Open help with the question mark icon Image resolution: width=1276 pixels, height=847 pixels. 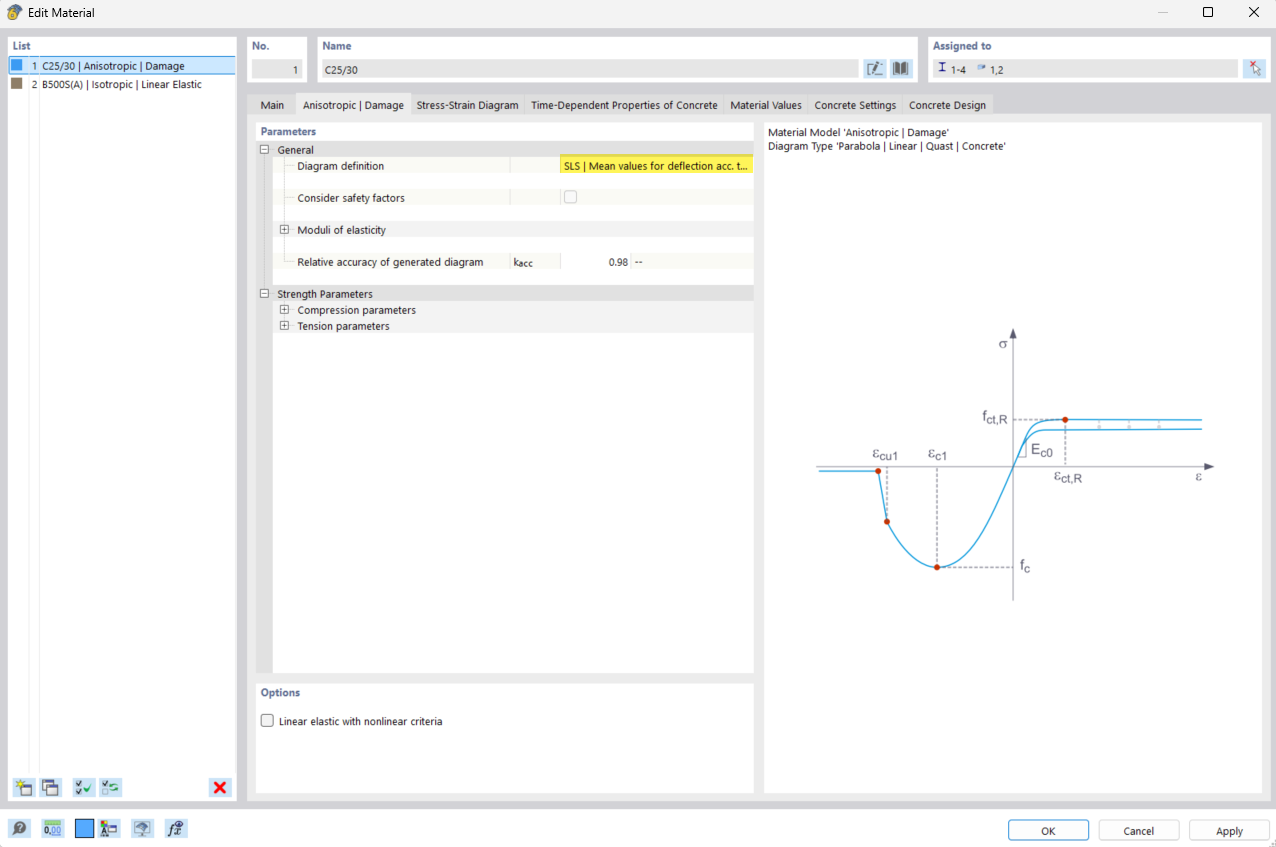(20, 828)
